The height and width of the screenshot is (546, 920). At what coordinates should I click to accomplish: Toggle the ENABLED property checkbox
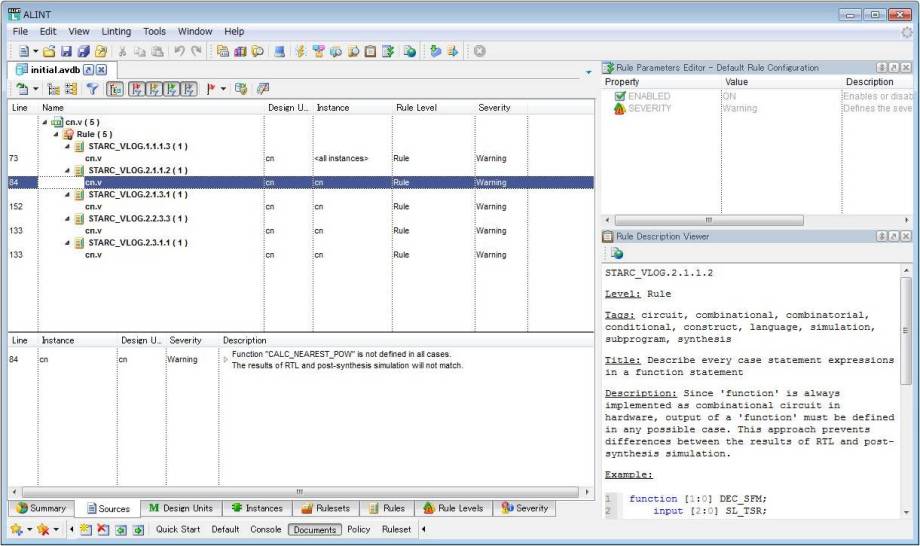coord(620,96)
